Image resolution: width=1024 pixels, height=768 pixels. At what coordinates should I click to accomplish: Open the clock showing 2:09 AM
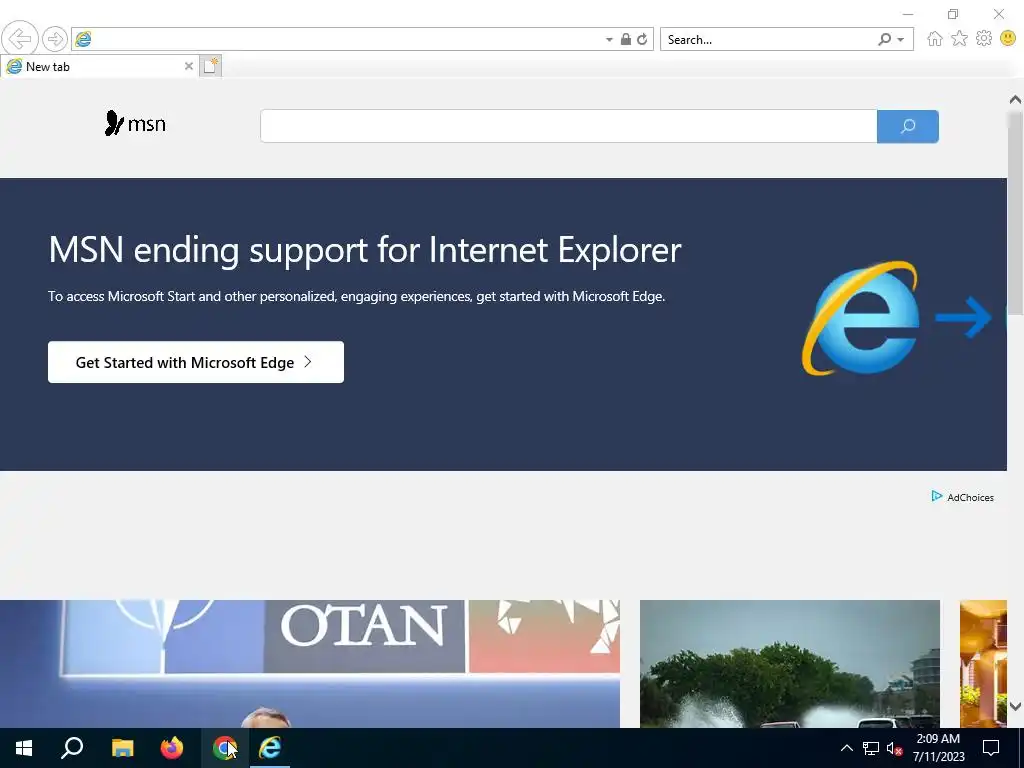[x=938, y=748]
